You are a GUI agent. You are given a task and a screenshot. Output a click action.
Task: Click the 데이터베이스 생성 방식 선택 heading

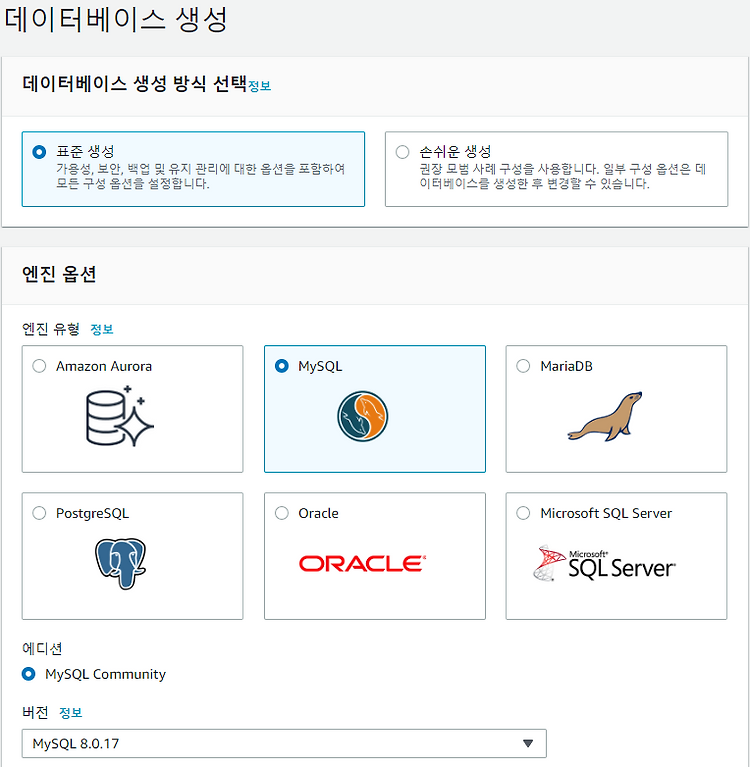(135, 84)
